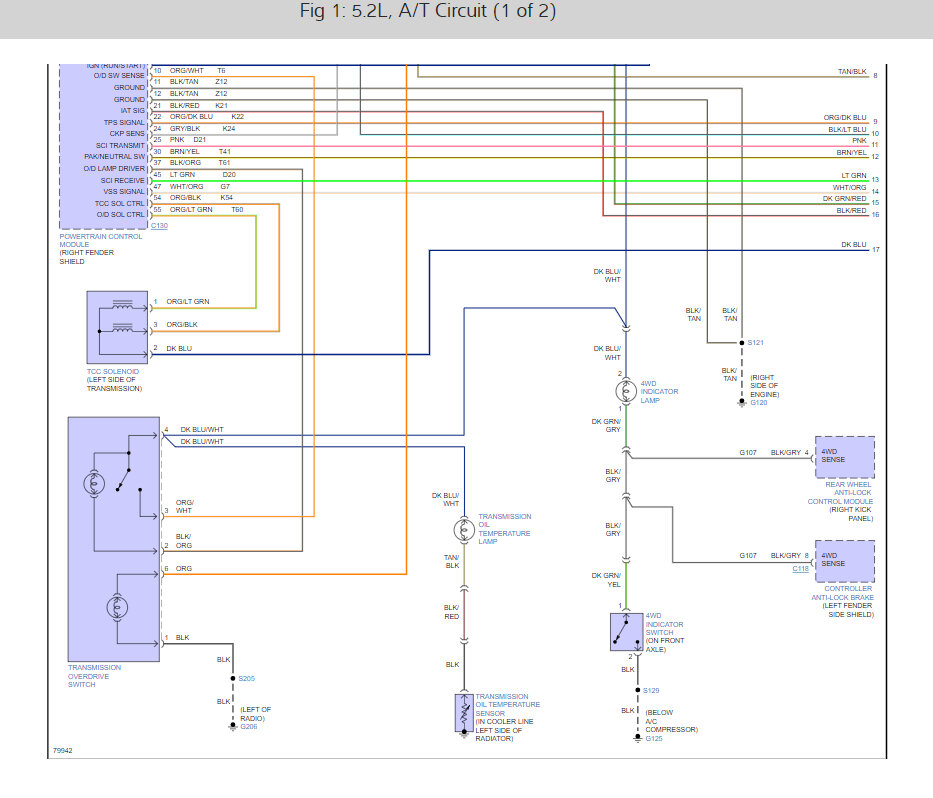The image size is (933, 798).
Task: Open the G125 ground label link
Action: [x=654, y=738]
